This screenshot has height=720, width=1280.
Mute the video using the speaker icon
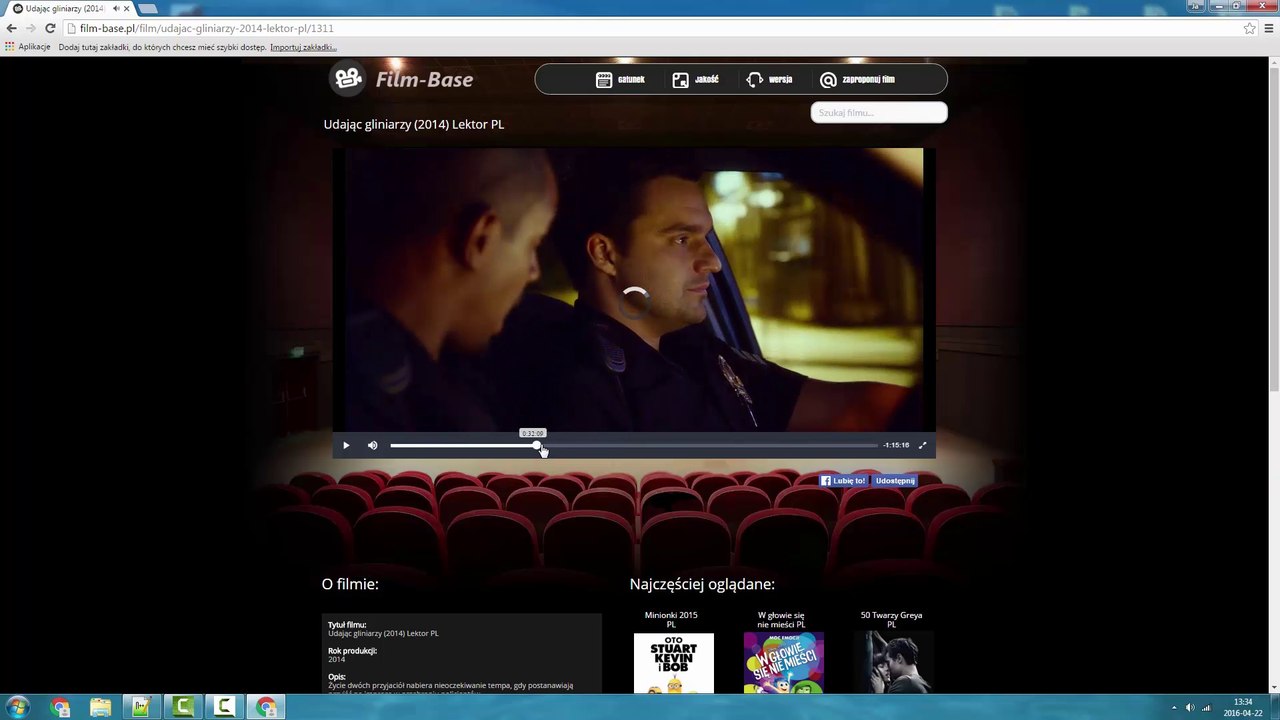(372, 445)
